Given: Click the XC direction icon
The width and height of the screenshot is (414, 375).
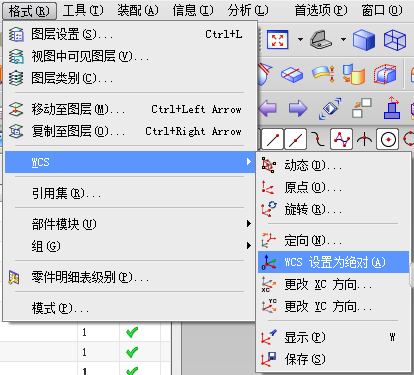Looking at the screenshot, I should click(x=269, y=285).
